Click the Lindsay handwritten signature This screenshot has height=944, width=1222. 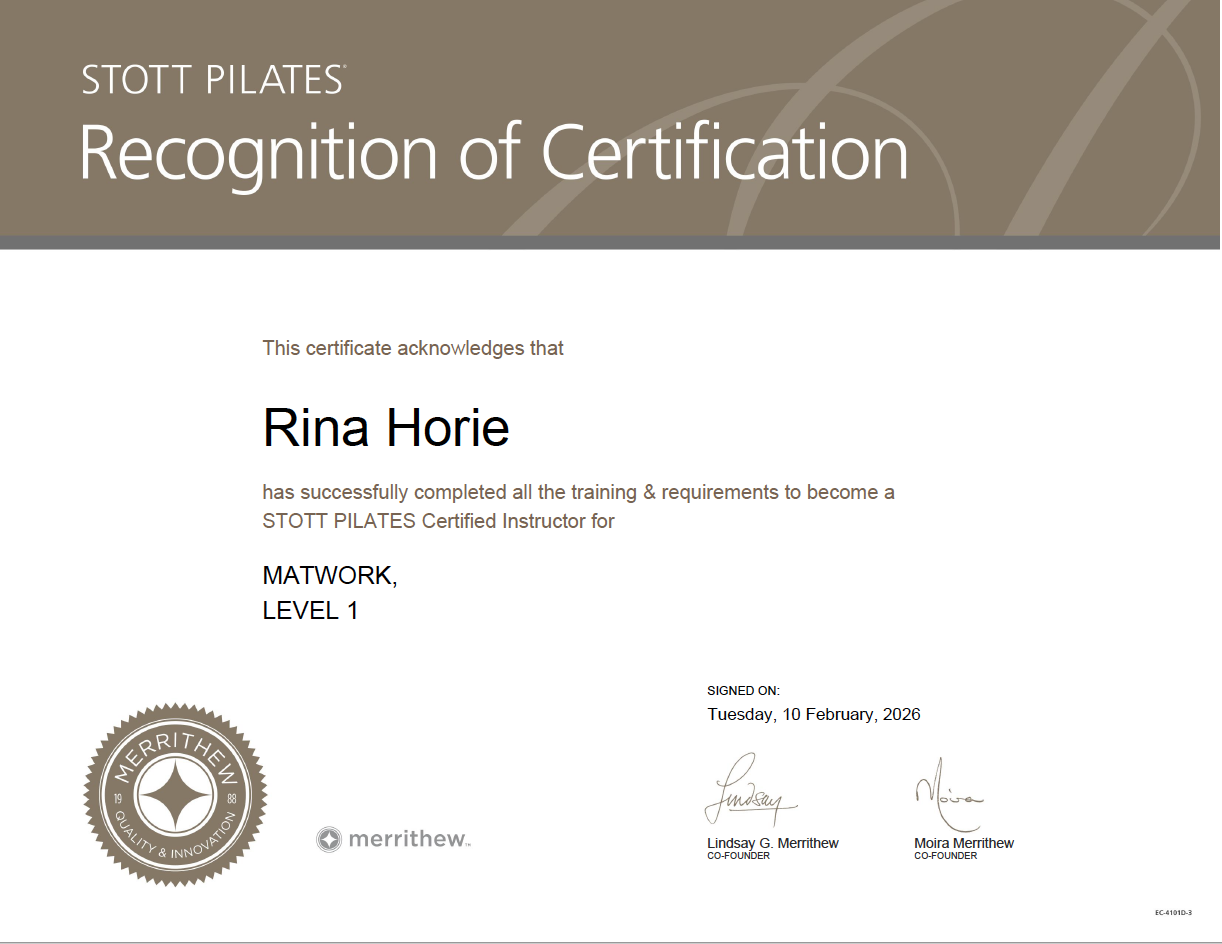(750, 790)
